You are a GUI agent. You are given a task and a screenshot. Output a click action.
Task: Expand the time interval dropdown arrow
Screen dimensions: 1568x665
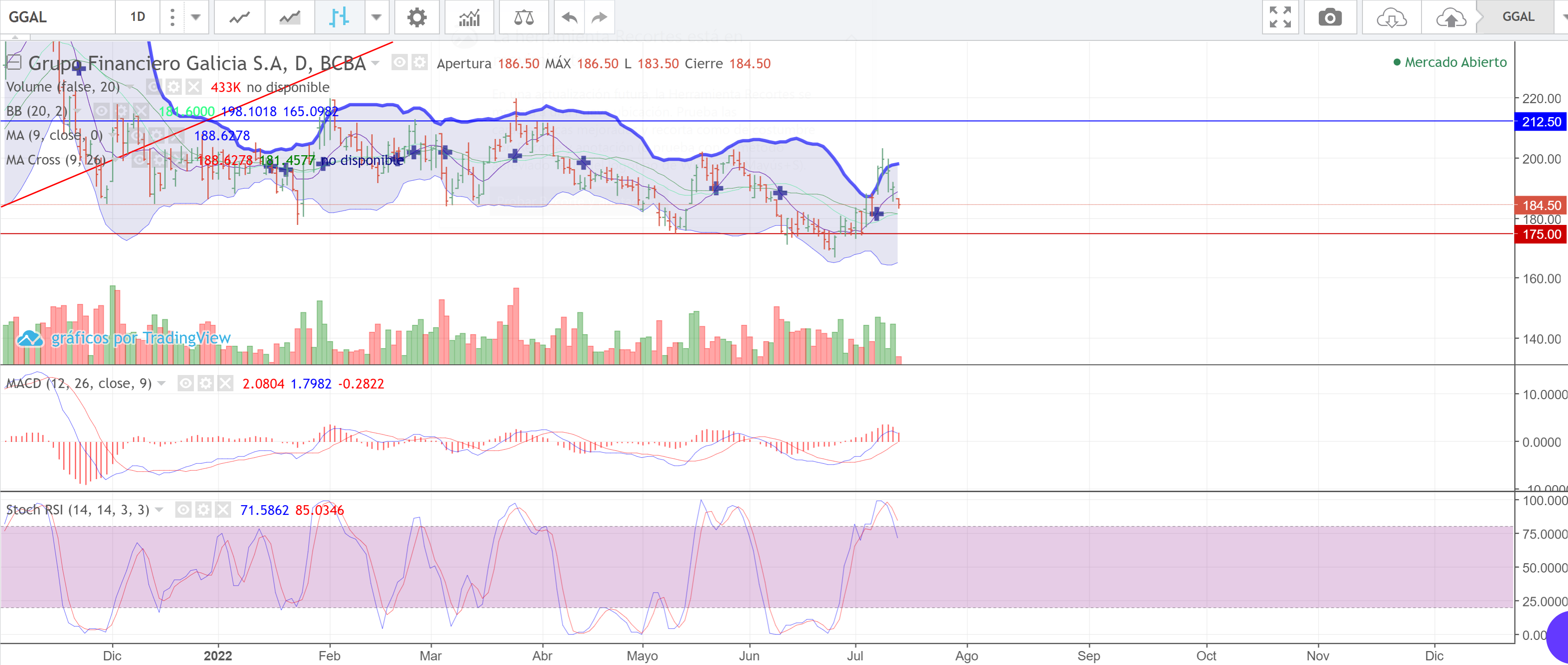point(195,17)
